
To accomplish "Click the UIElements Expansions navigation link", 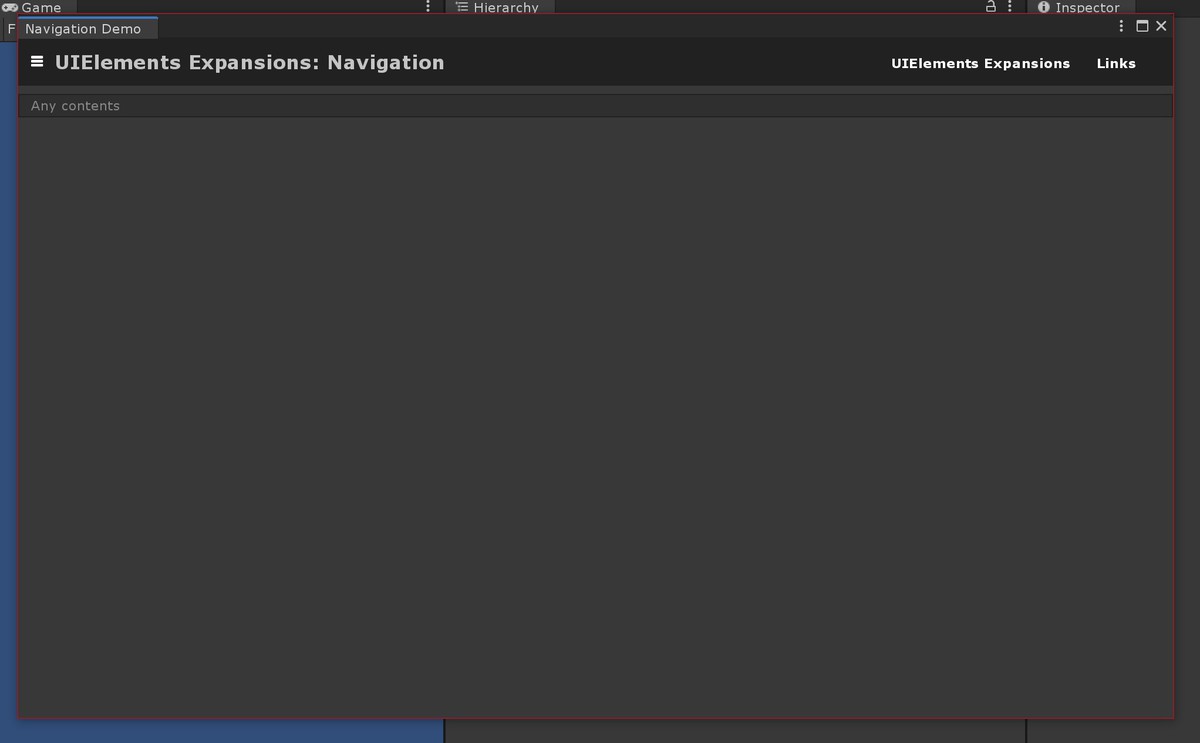I will (980, 63).
